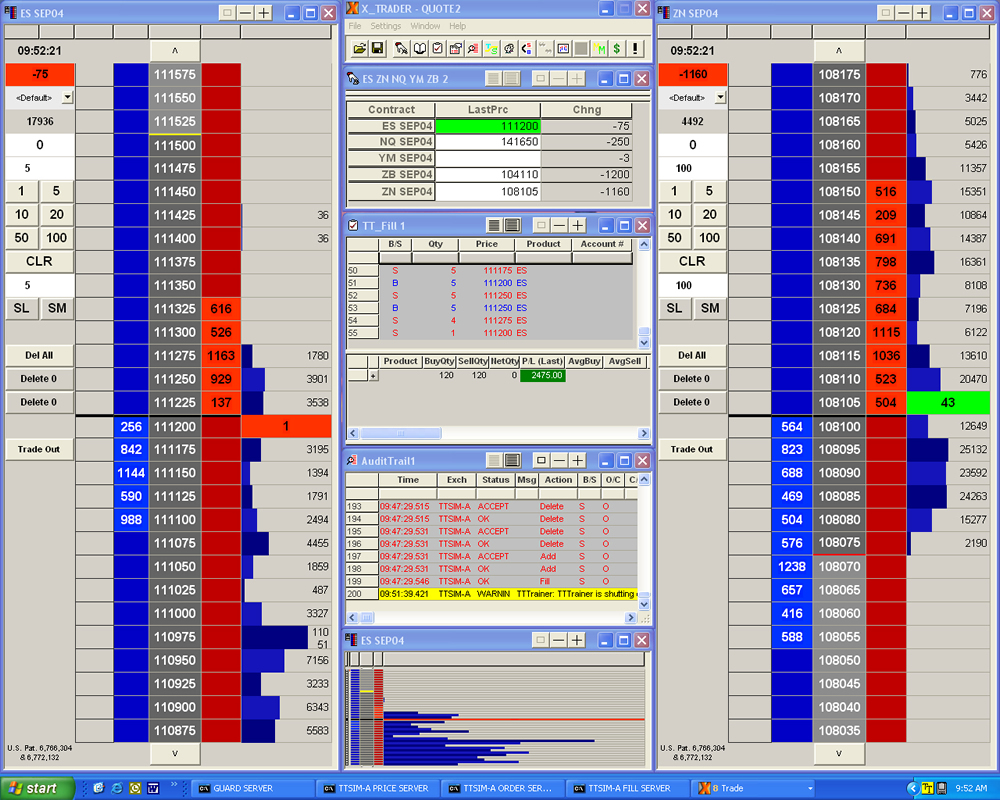Click quantity field showing 100 below CLR in ZN
This screenshot has width=1000, height=800.
692,285
